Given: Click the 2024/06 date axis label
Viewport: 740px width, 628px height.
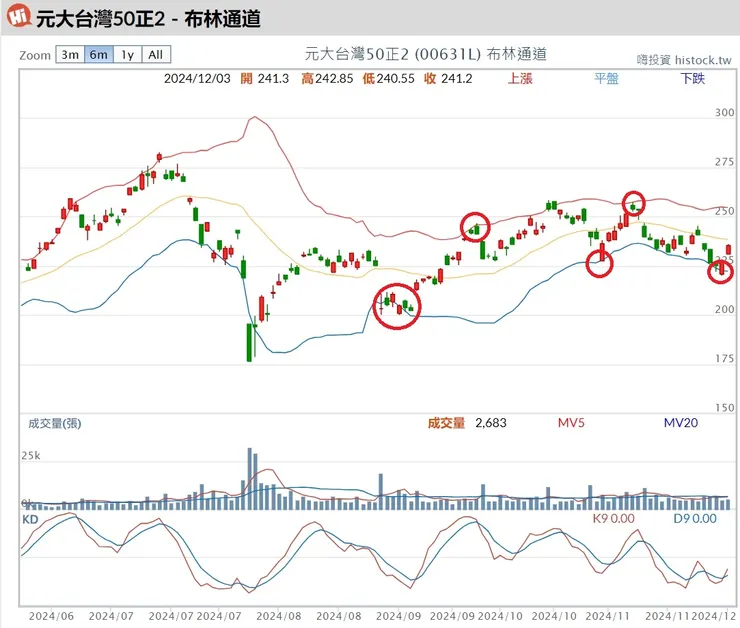Looking at the screenshot, I should pyautogui.click(x=51, y=616).
